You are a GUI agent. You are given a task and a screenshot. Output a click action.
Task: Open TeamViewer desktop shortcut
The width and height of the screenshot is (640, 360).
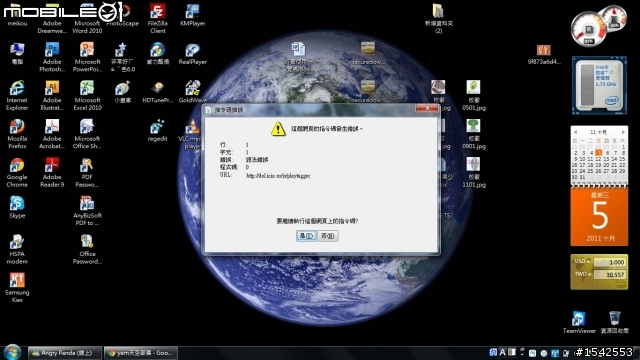tap(579, 322)
